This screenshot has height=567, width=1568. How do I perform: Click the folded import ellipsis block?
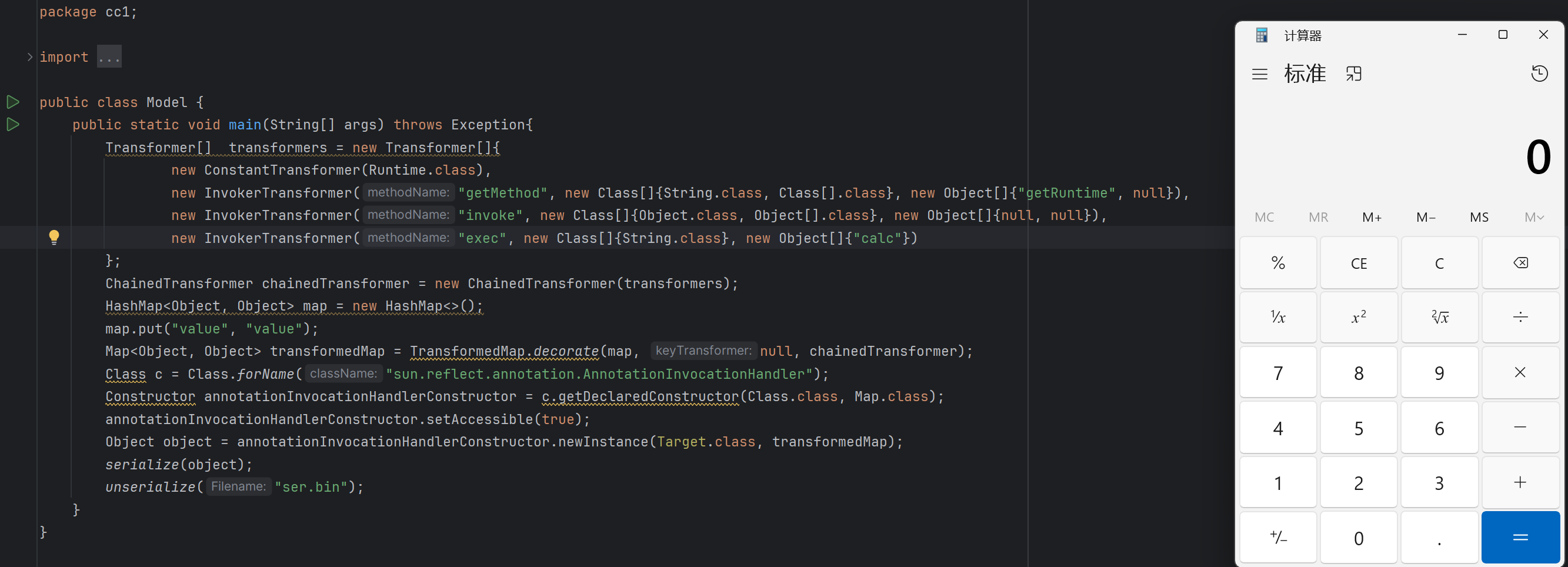[x=109, y=56]
